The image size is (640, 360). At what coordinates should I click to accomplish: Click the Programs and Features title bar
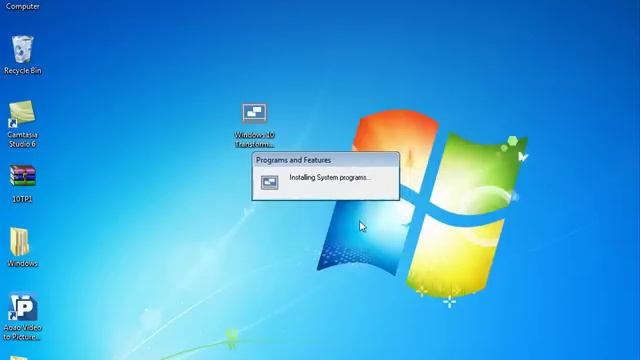(x=326, y=160)
